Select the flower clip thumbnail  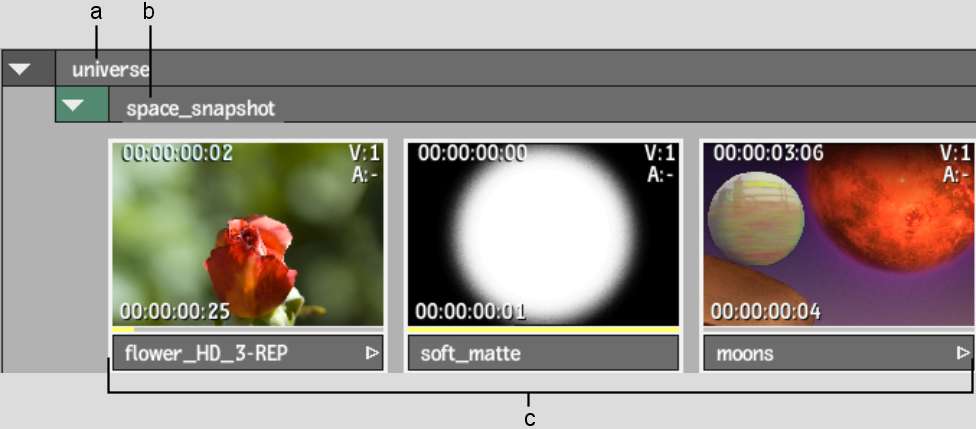point(248,234)
